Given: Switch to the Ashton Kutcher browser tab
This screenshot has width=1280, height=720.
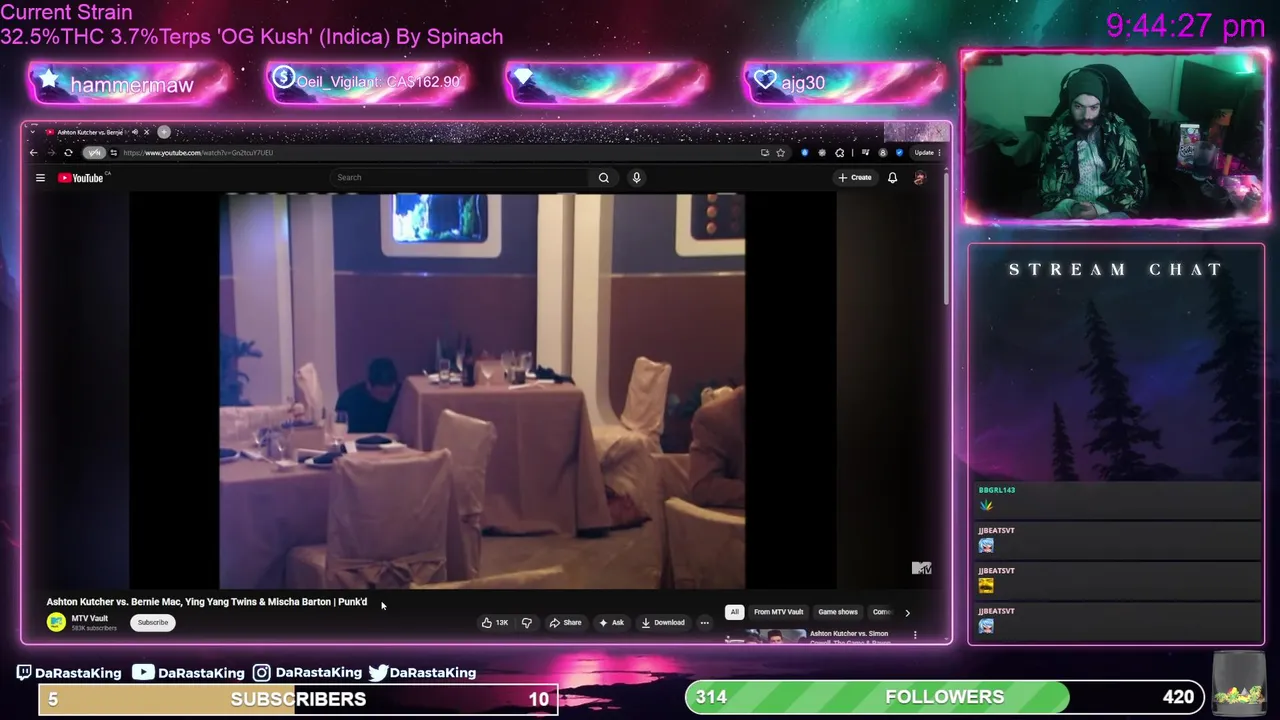Looking at the screenshot, I should pyautogui.click(x=88, y=132).
